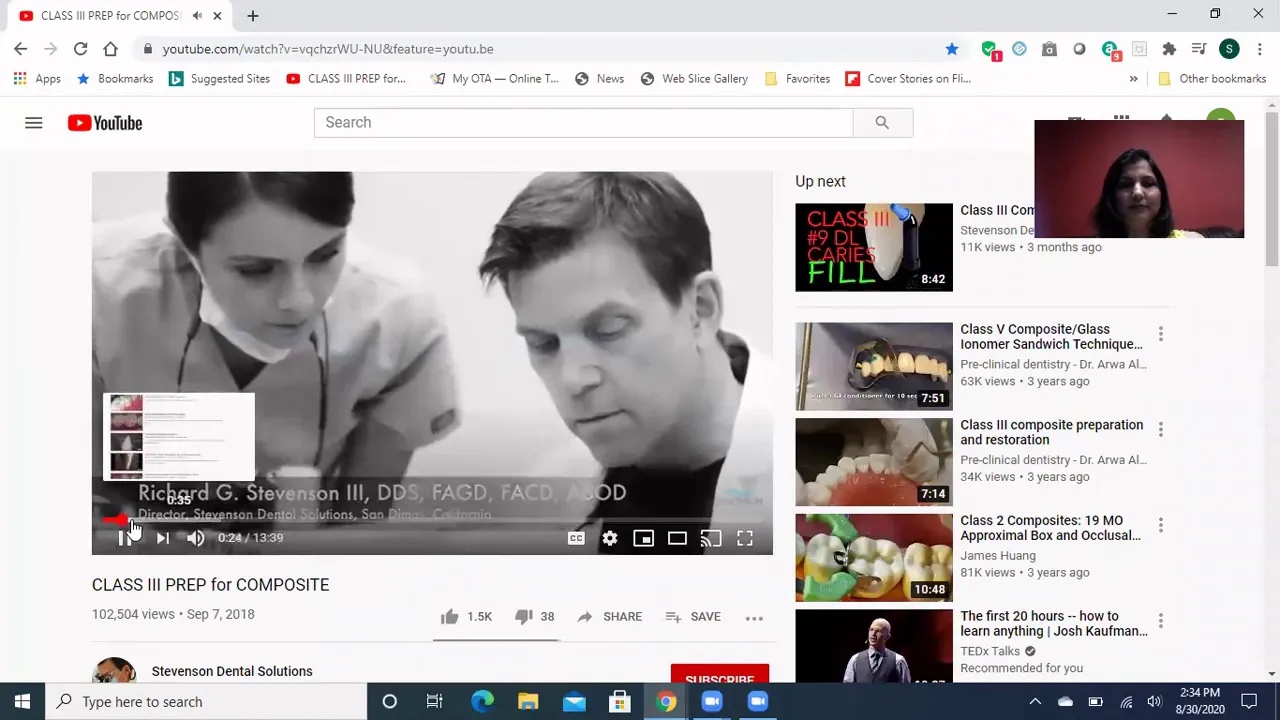Screen dimensions: 1280x720
Task: Open News bookmark
Action: click(599, 79)
